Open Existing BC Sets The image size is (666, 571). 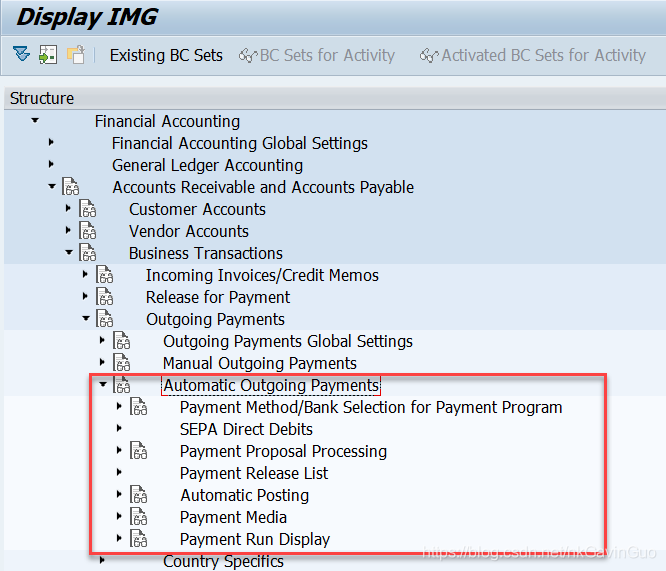point(166,55)
